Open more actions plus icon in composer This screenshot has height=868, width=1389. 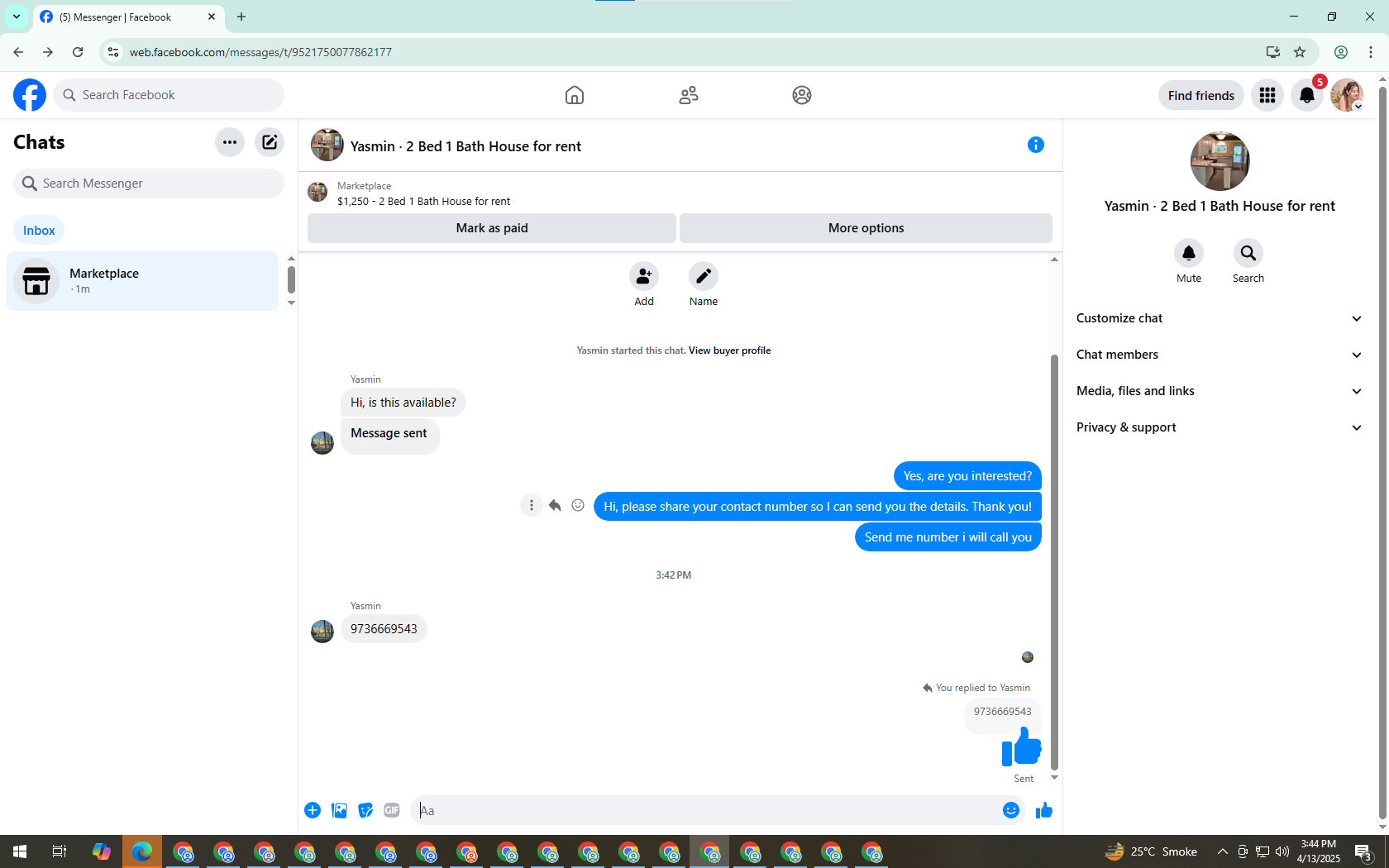tap(313, 810)
